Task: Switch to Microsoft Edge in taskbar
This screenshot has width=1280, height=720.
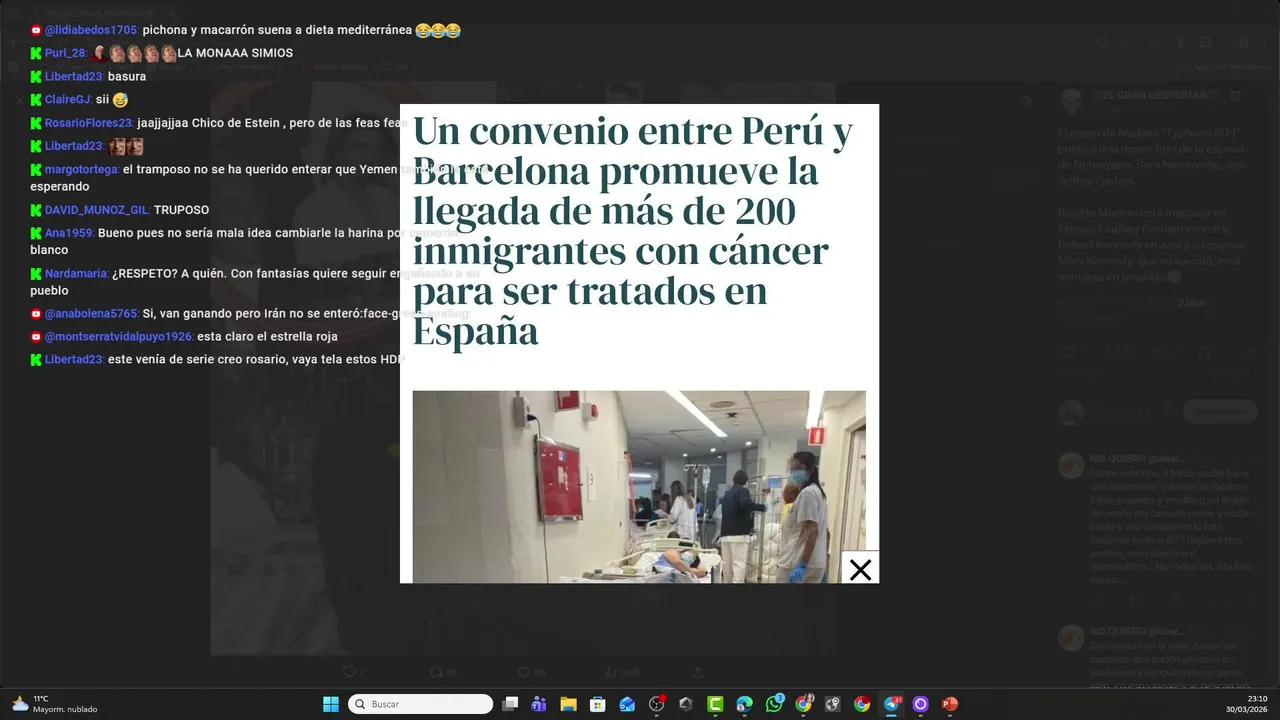Action: pyautogui.click(x=745, y=704)
